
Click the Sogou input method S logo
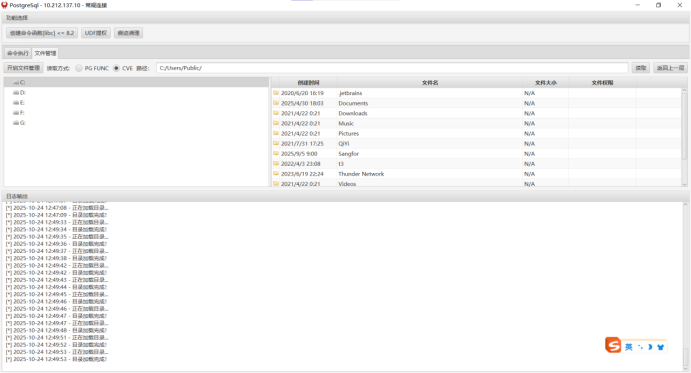tap(613, 345)
